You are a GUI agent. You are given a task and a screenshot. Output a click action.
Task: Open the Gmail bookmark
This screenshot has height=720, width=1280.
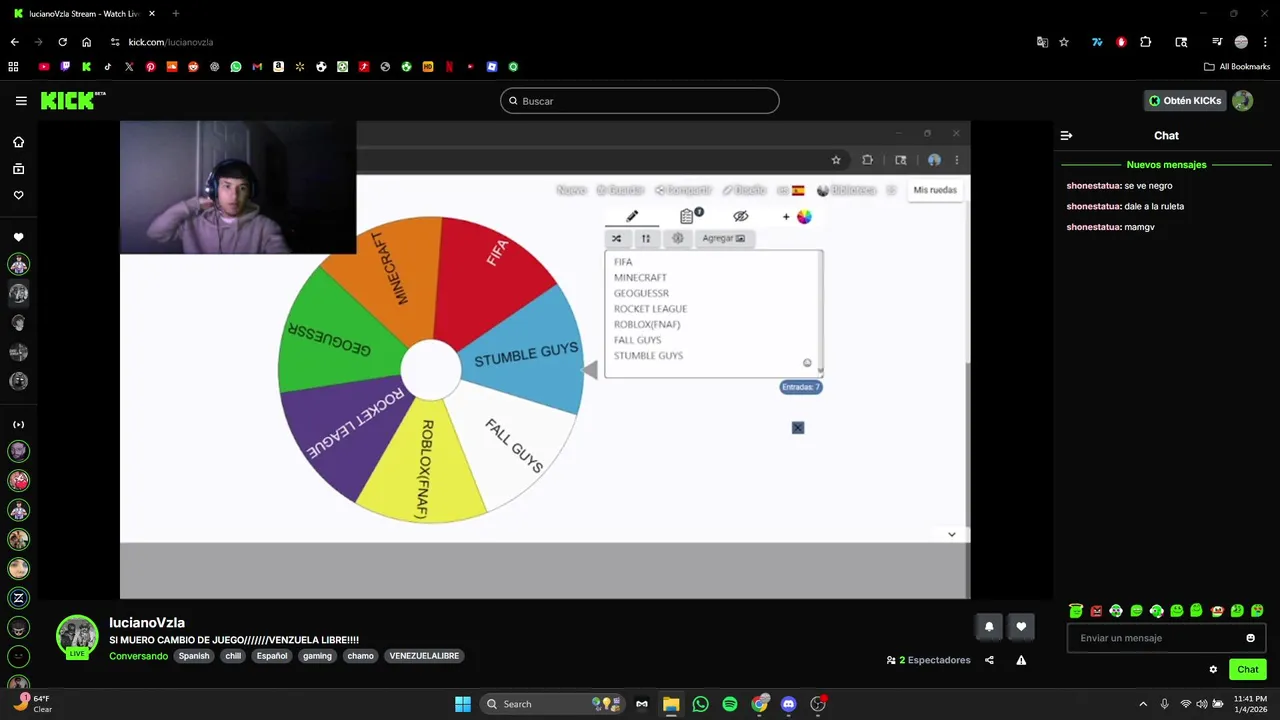[257, 67]
